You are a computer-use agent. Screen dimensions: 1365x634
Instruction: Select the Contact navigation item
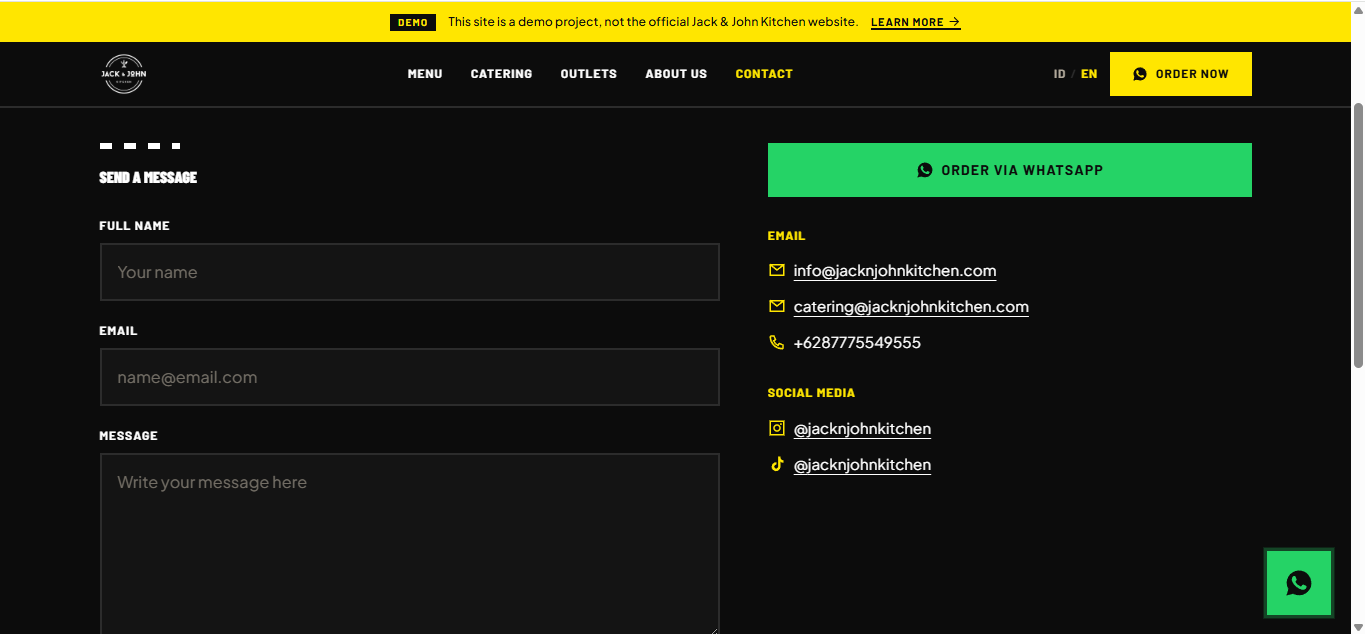[x=764, y=74]
